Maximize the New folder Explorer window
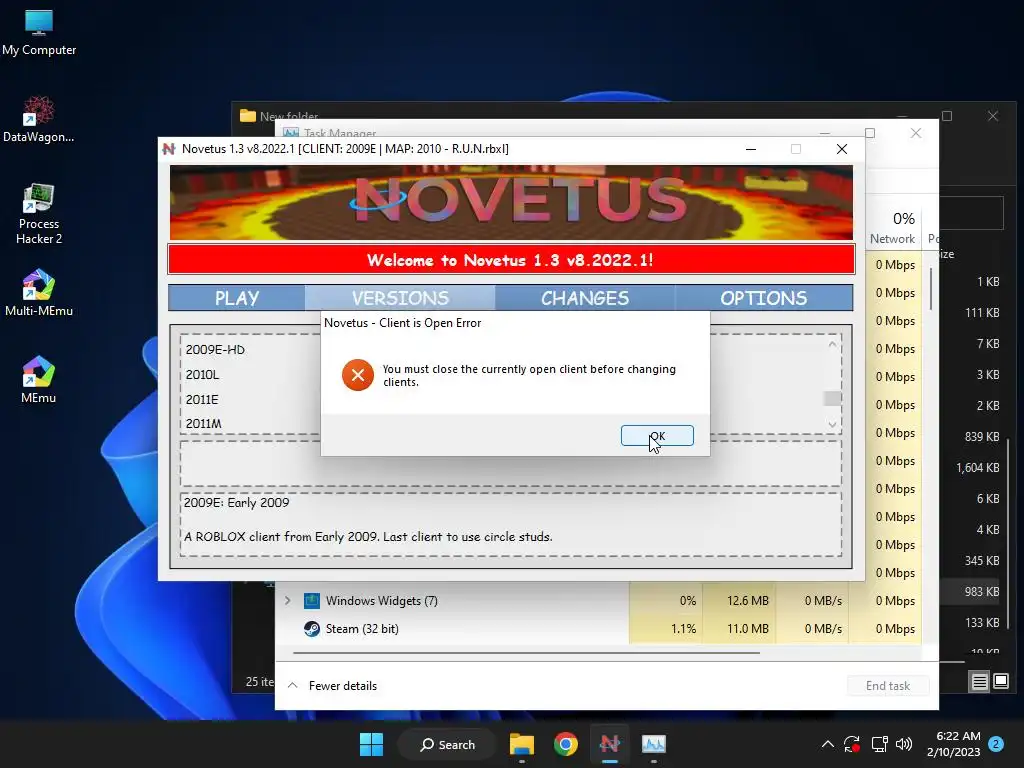 [947, 116]
